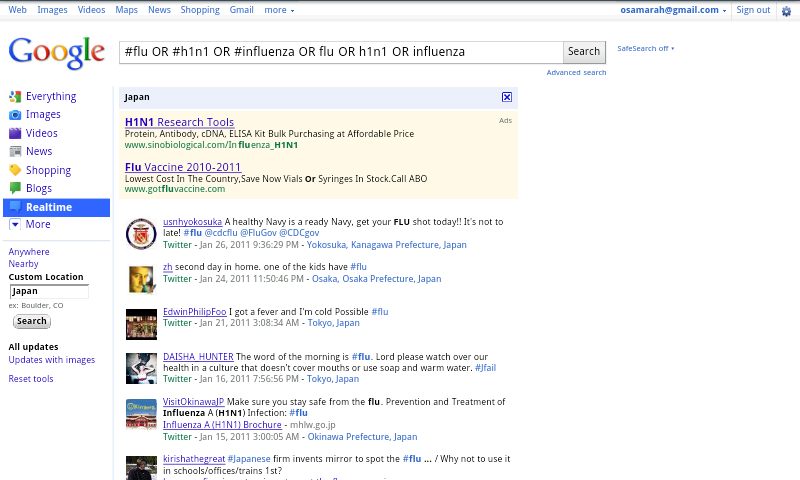Click Reset tools link
This screenshot has height=480, width=800.
[x=31, y=378]
